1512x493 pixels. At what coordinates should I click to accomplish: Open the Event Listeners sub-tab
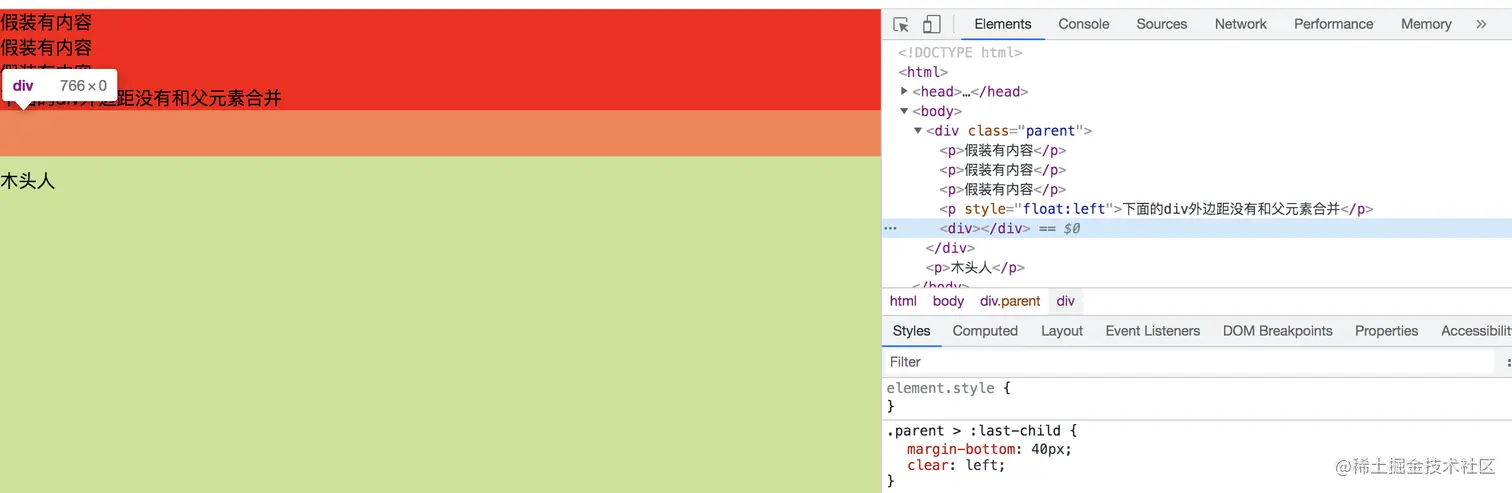point(1152,331)
